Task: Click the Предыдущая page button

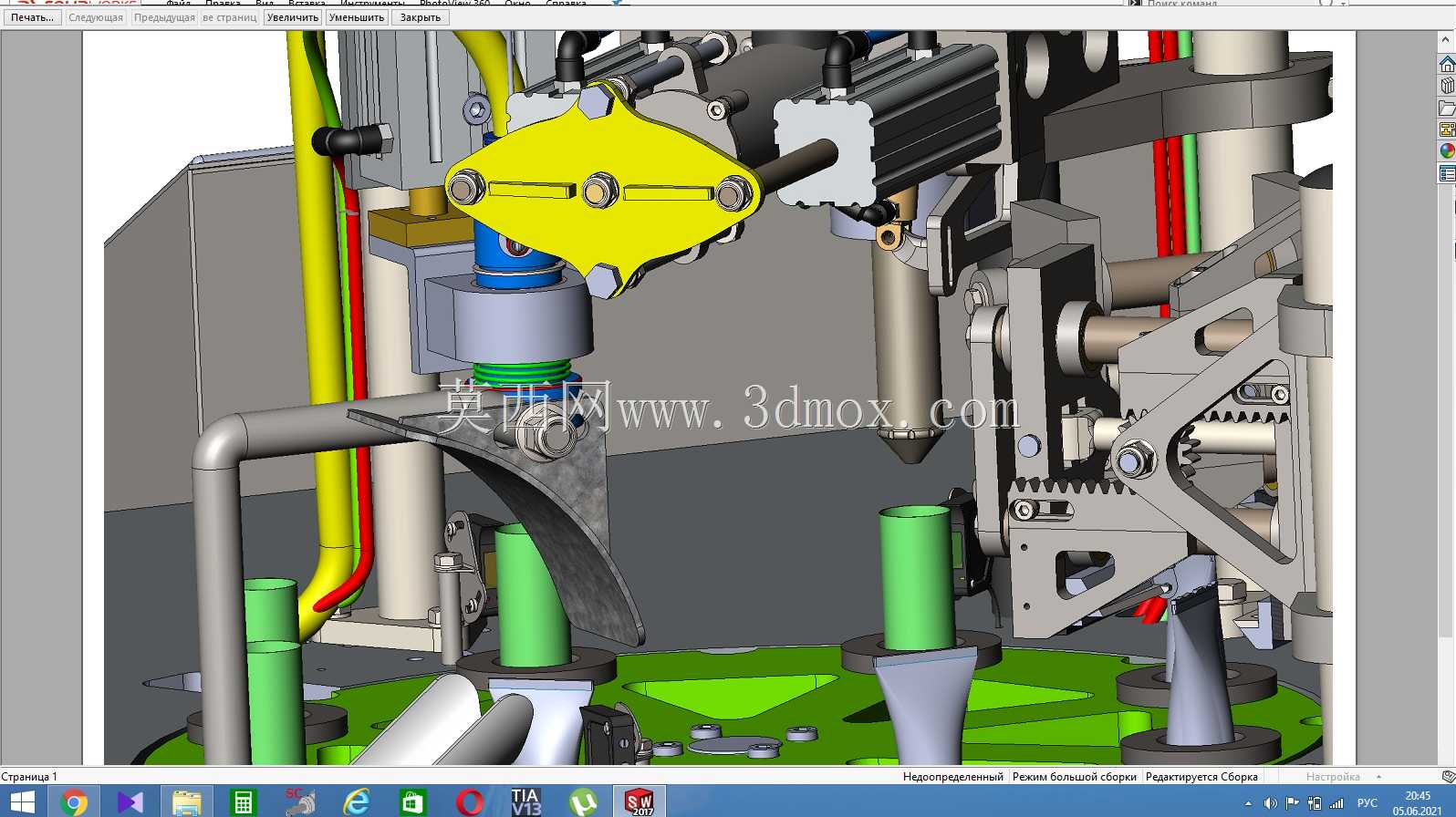Action: 164,17
